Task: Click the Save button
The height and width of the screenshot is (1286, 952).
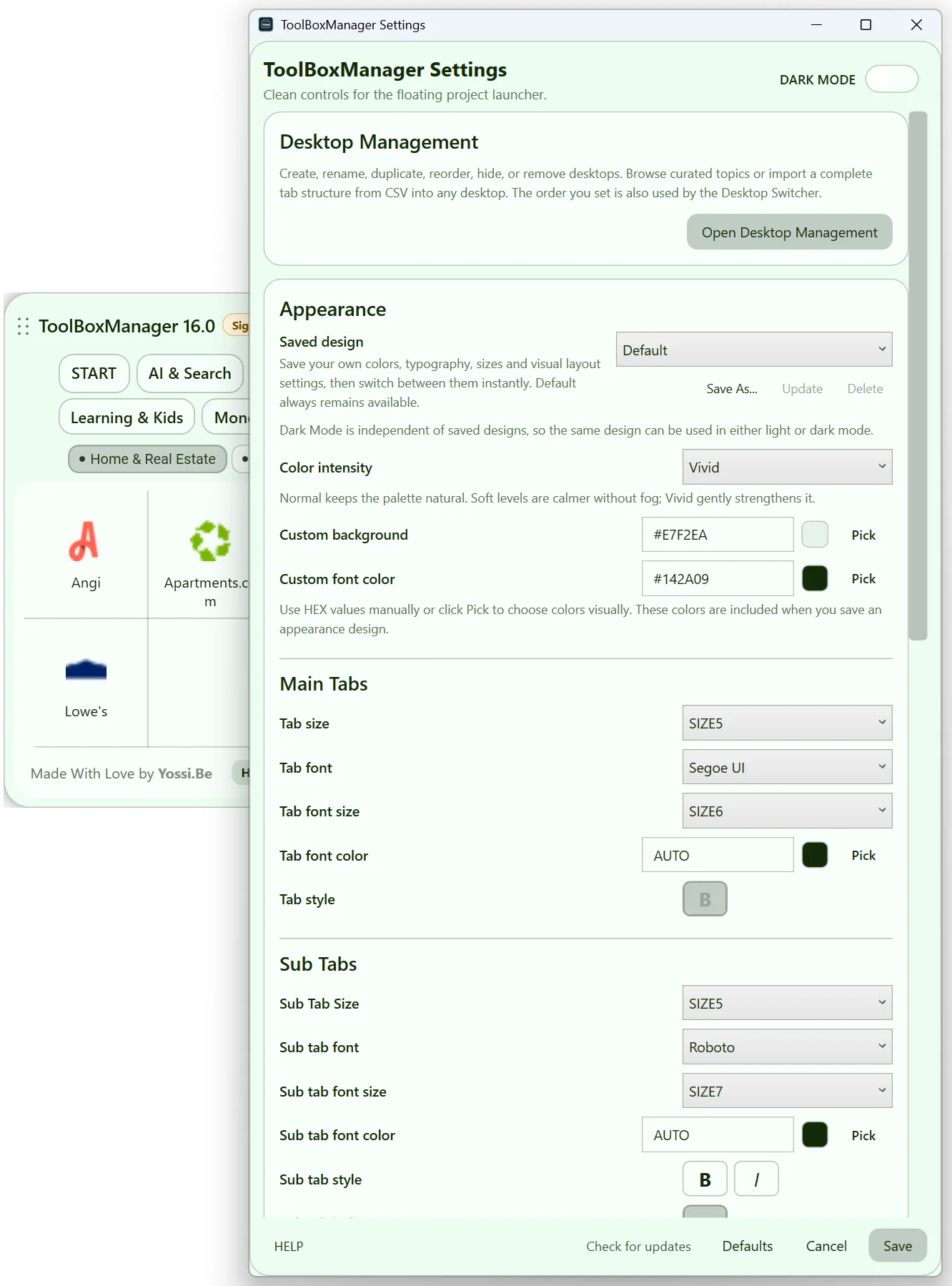Action: [898, 1246]
